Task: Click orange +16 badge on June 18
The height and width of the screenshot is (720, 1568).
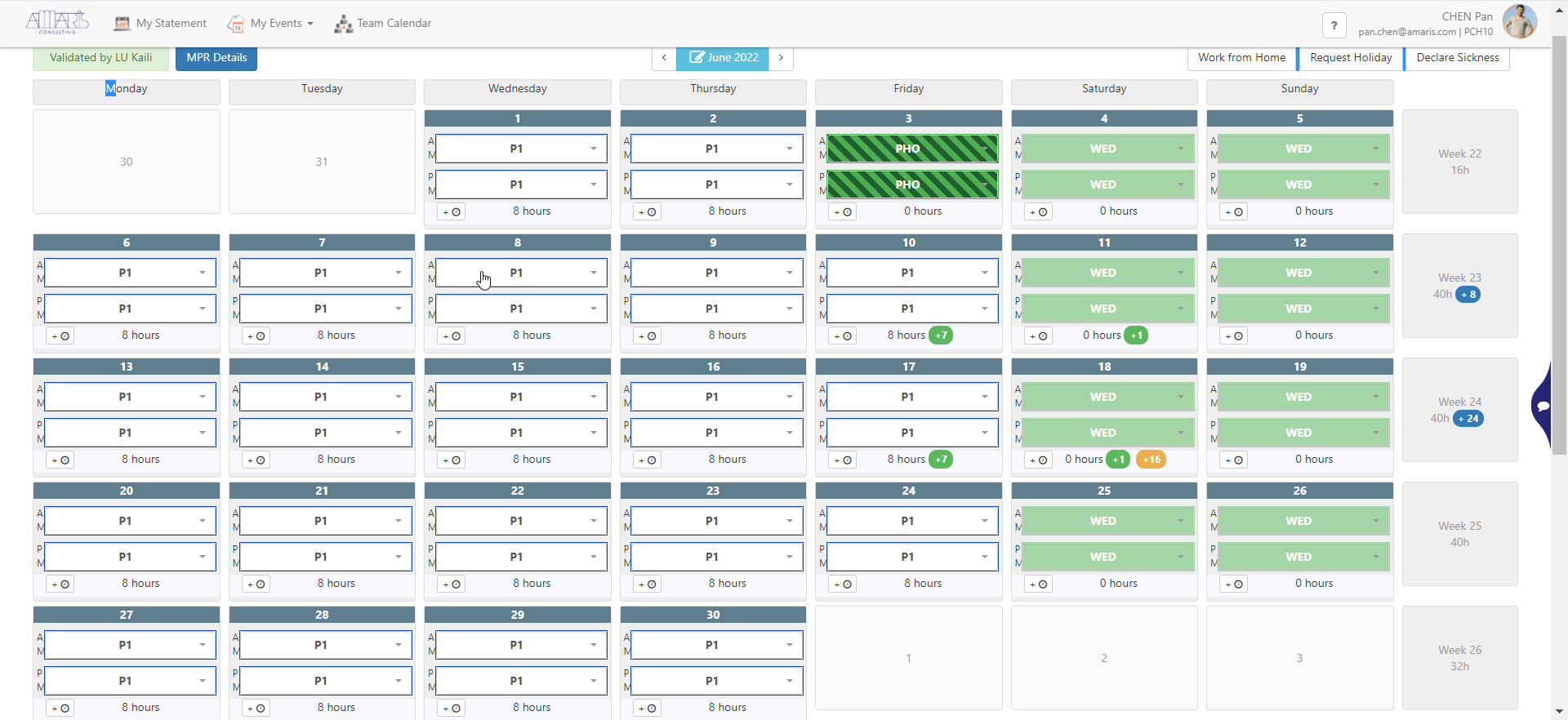Action: [1151, 460]
